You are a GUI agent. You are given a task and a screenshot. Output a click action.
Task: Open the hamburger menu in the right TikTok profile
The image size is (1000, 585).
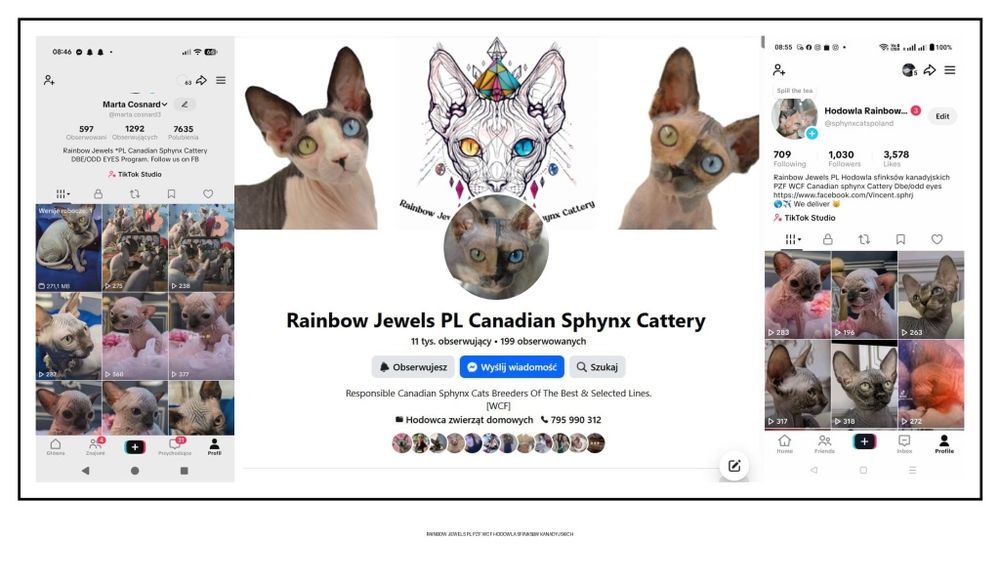tap(950, 70)
